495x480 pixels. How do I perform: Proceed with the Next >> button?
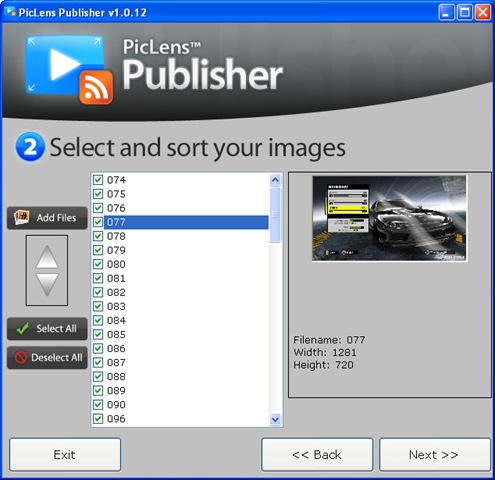point(434,455)
